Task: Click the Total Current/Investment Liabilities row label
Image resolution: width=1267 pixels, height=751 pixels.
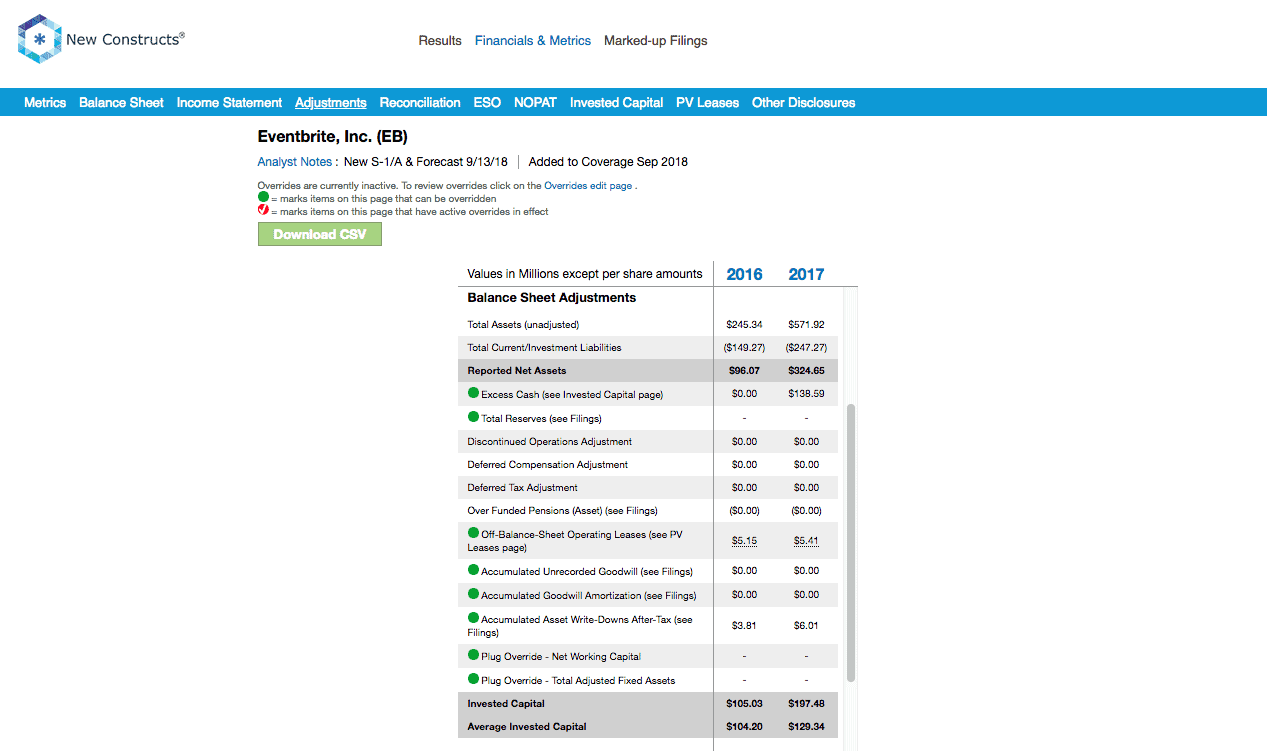Action: (x=544, y=348)
